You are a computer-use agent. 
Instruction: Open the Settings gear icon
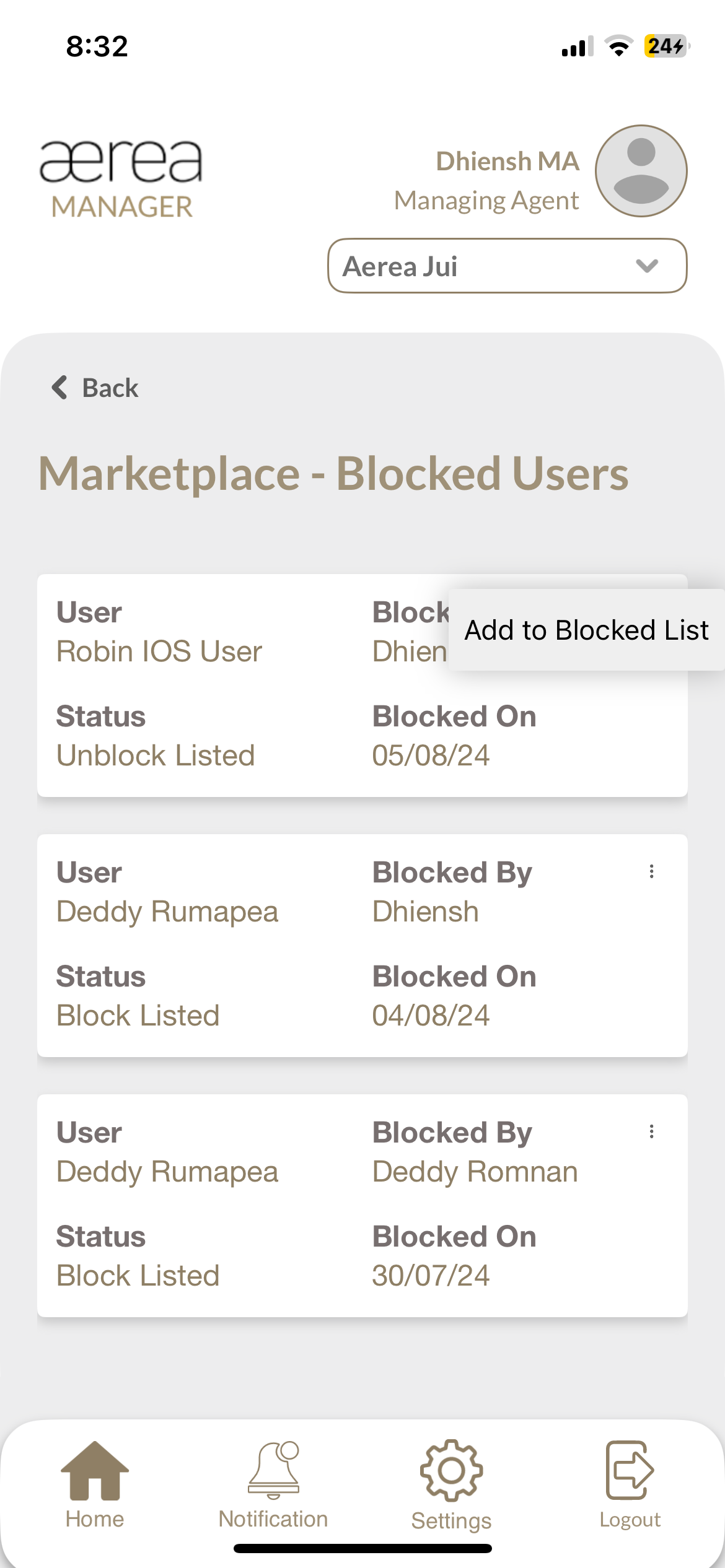point(451,1470)
